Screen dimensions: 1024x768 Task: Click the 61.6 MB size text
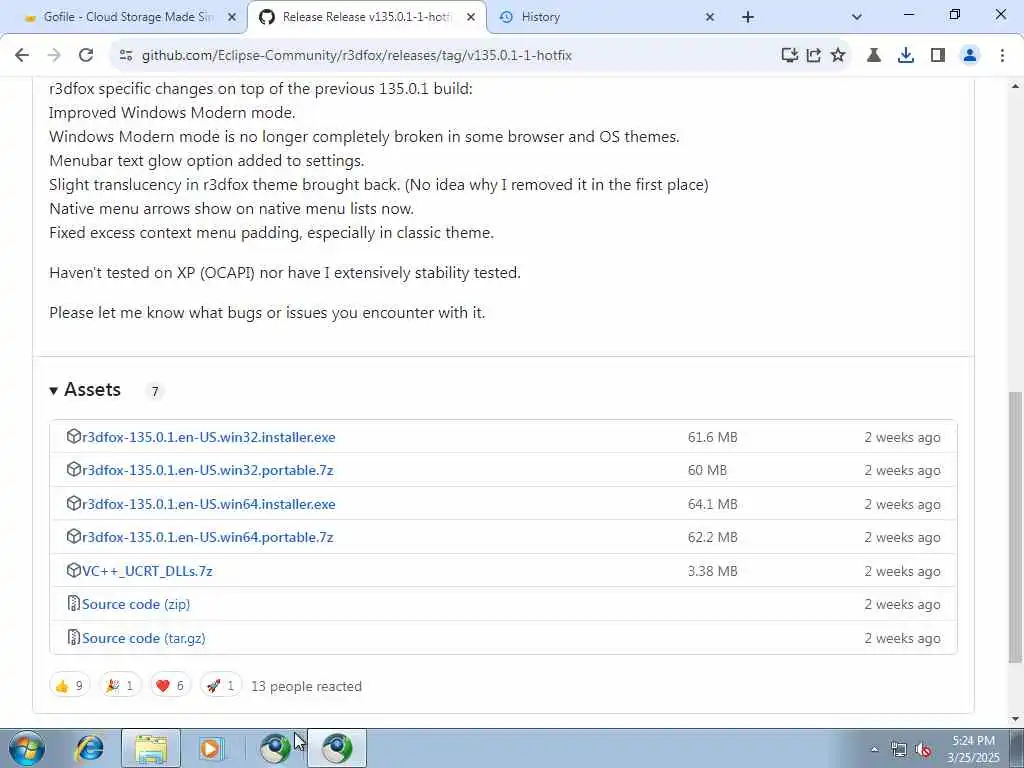[712, 437]
